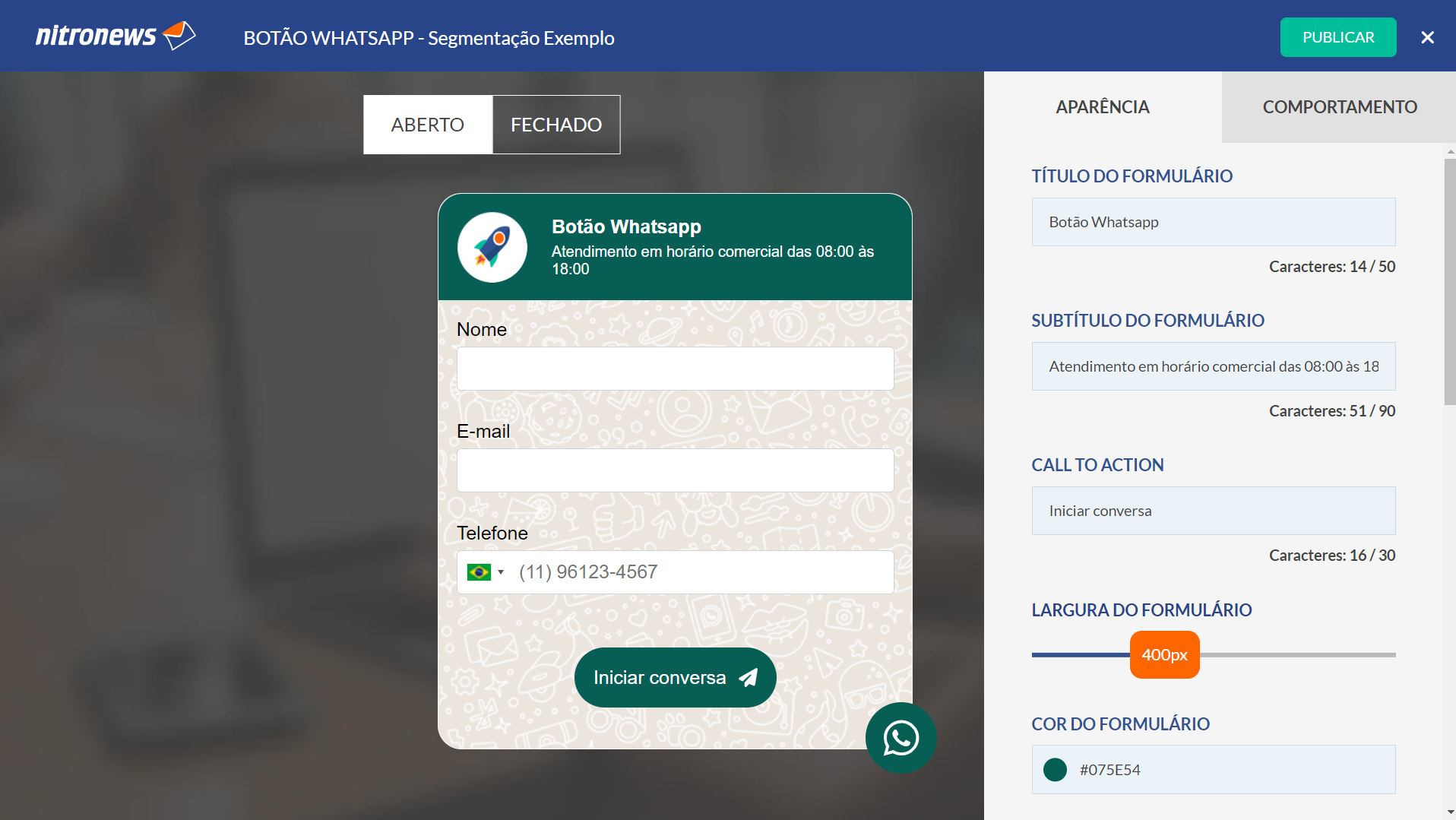This screenshot has width=1456, height=820.
Task: Click the floating WhatsApp round icon
Action: coord(901,738)
